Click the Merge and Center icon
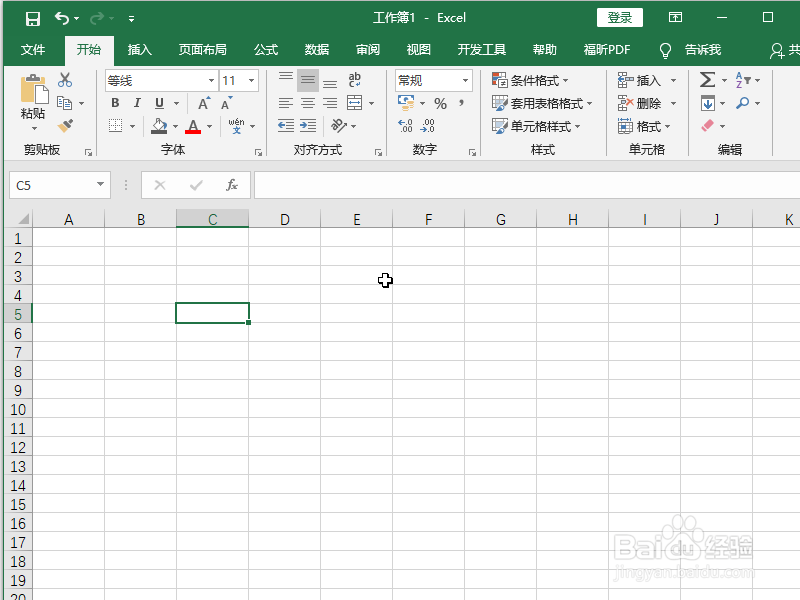This screenshot has width=800, height=600. (x=355, y=103)
